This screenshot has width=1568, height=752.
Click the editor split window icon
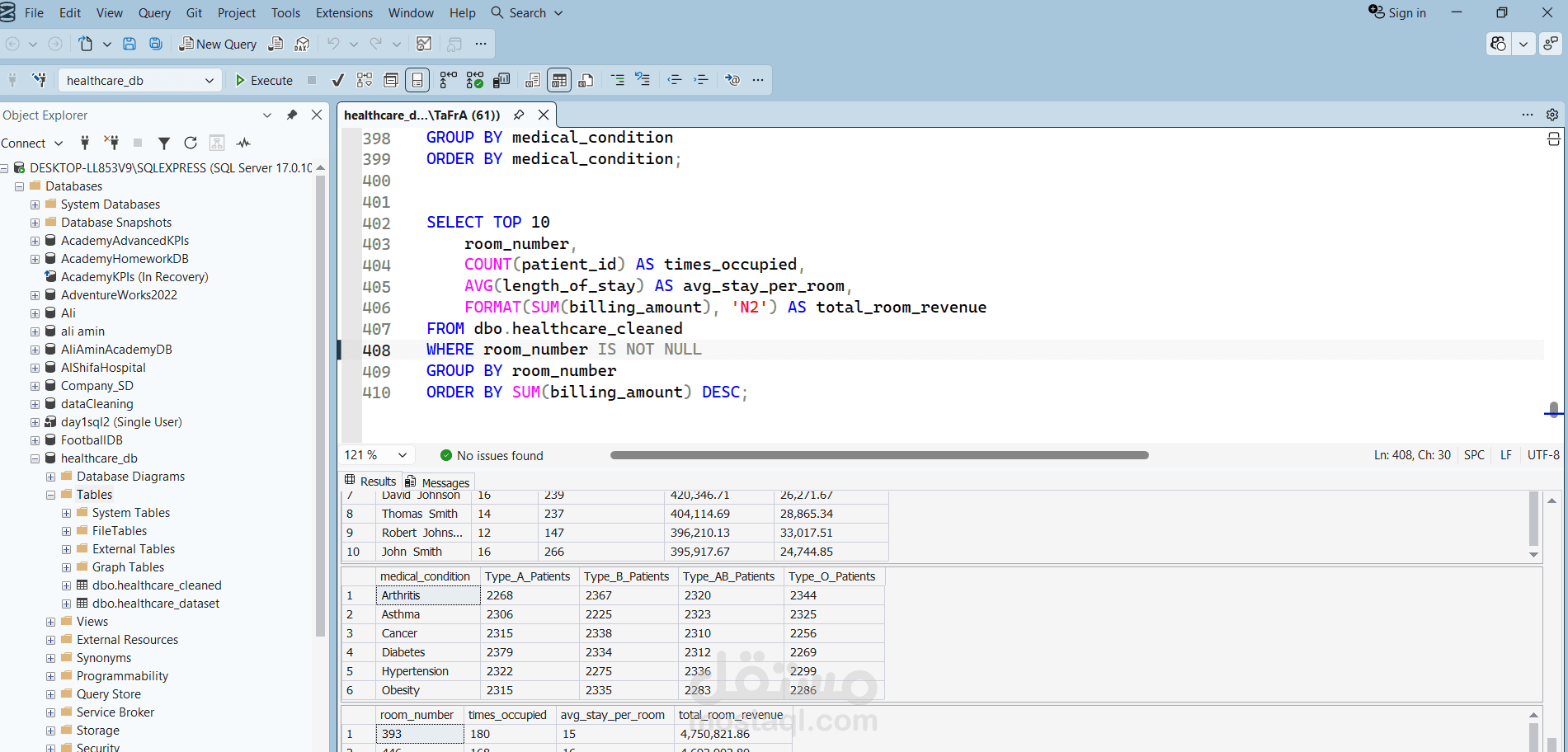(x=1554, y=139)
